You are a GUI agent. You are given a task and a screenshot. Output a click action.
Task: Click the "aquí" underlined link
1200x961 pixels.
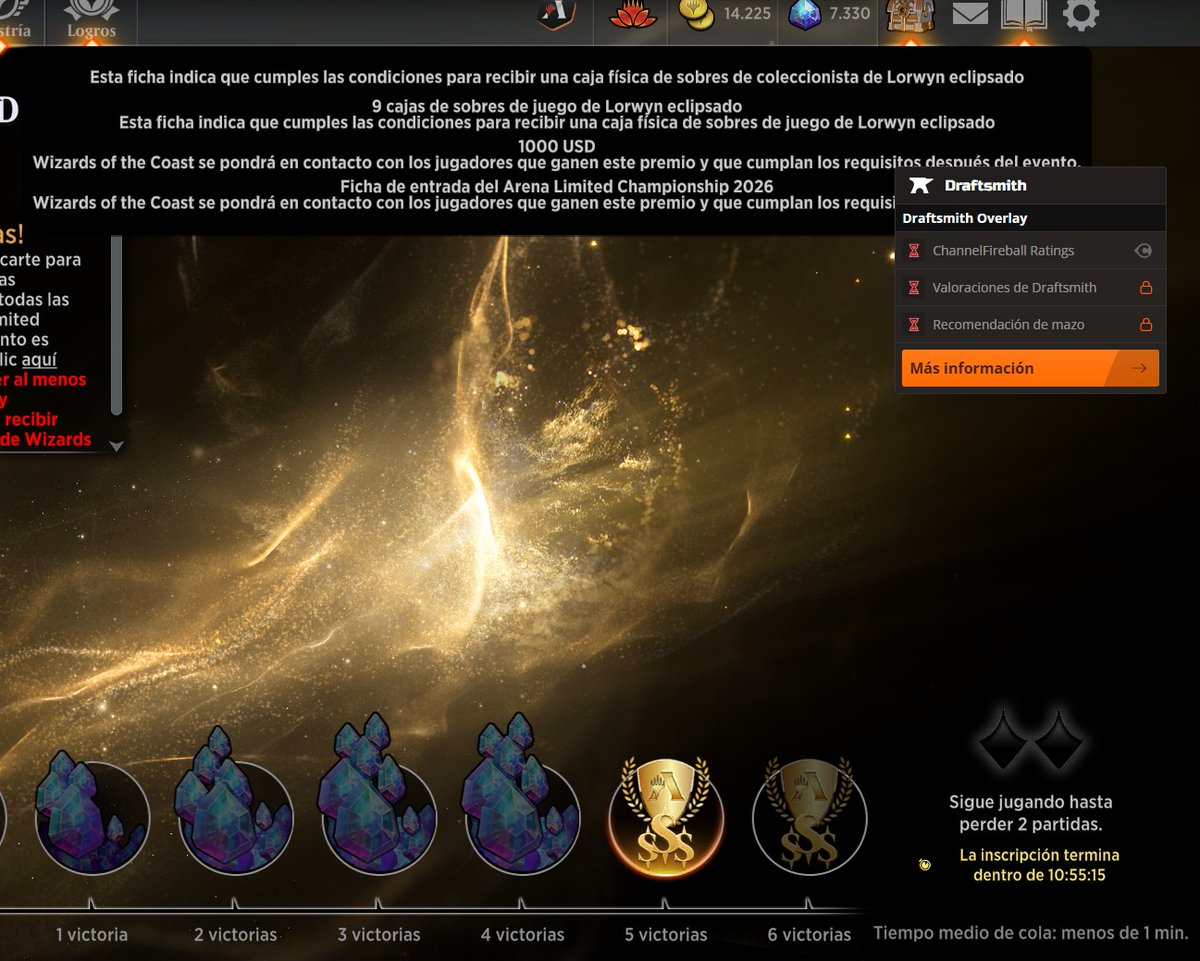point(39,360)
